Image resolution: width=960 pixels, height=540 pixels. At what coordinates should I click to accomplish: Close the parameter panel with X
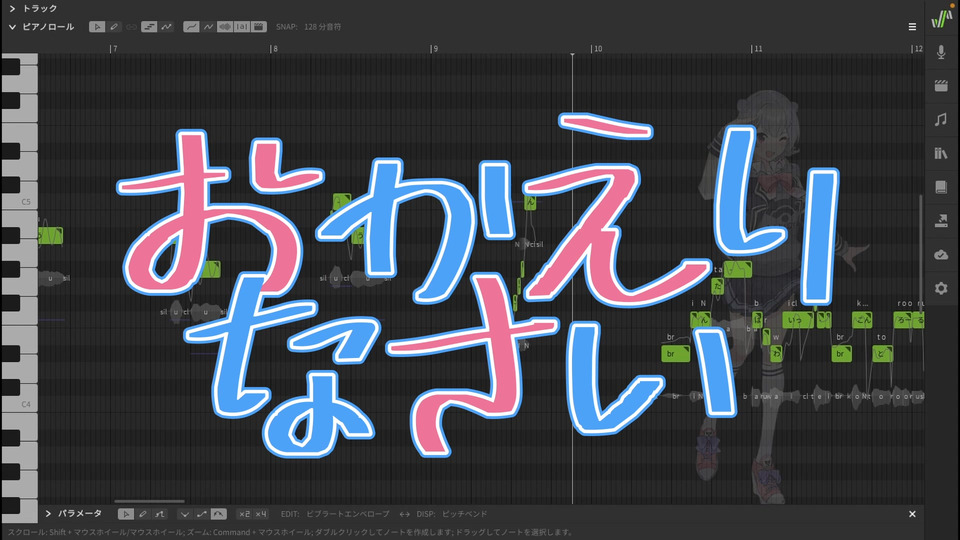[912, 514]
